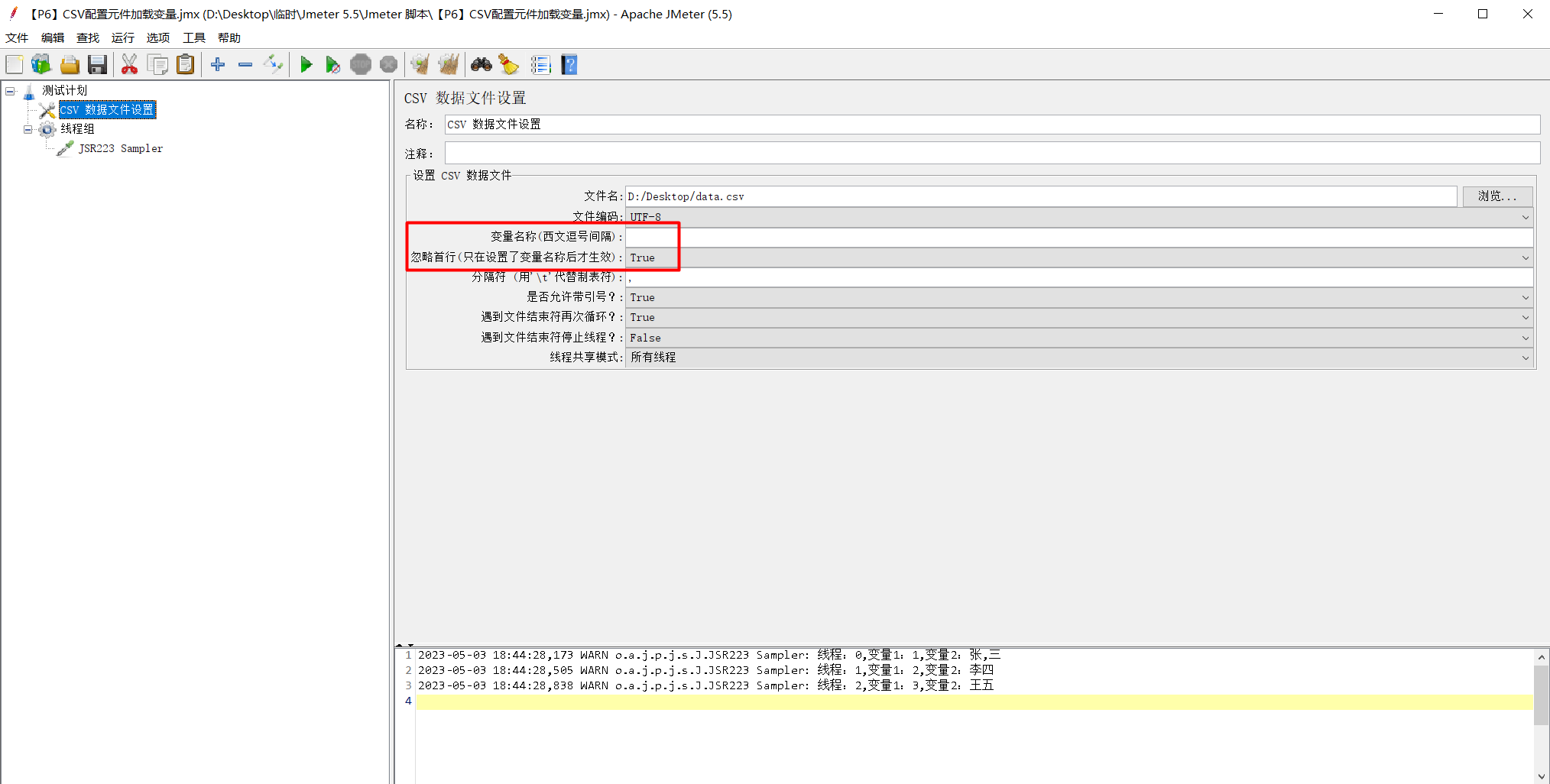Click the Shutdown test icon

pyautogui.click(x=389, y=65)
